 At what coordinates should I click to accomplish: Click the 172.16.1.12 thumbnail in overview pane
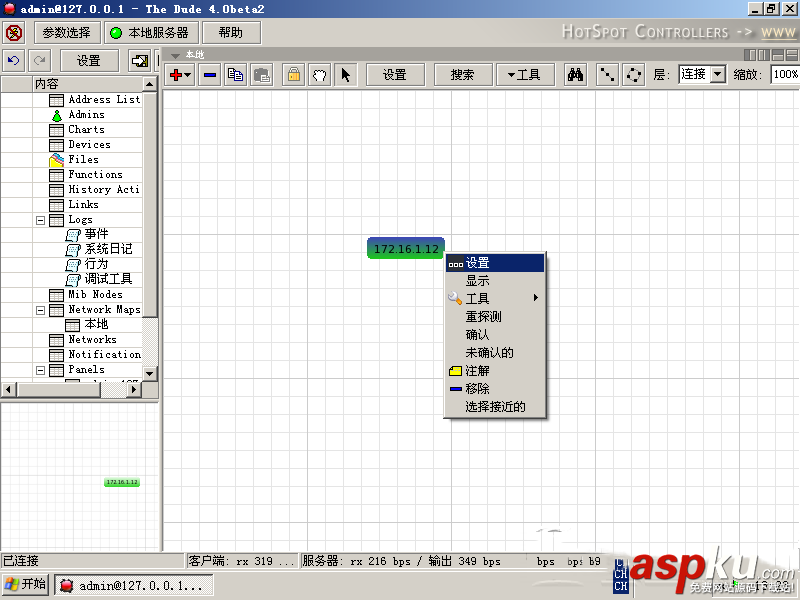122,482
